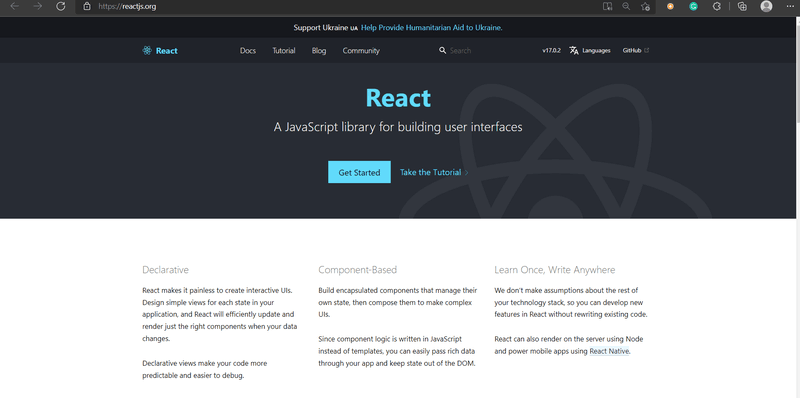Viewport: 800px width, 398px height.
Task: Open the Take the Tutorial link
Action: tap(431, 172)
